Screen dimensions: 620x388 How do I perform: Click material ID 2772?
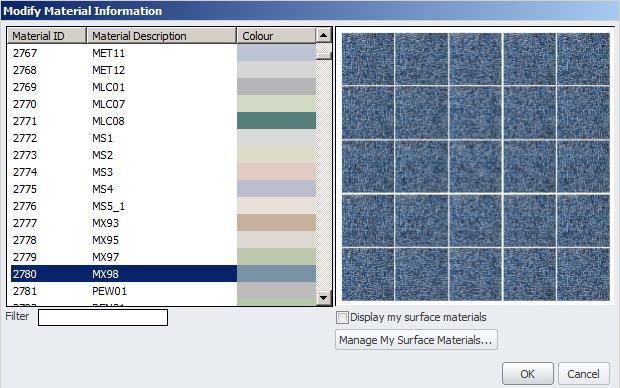pos(25,138)
